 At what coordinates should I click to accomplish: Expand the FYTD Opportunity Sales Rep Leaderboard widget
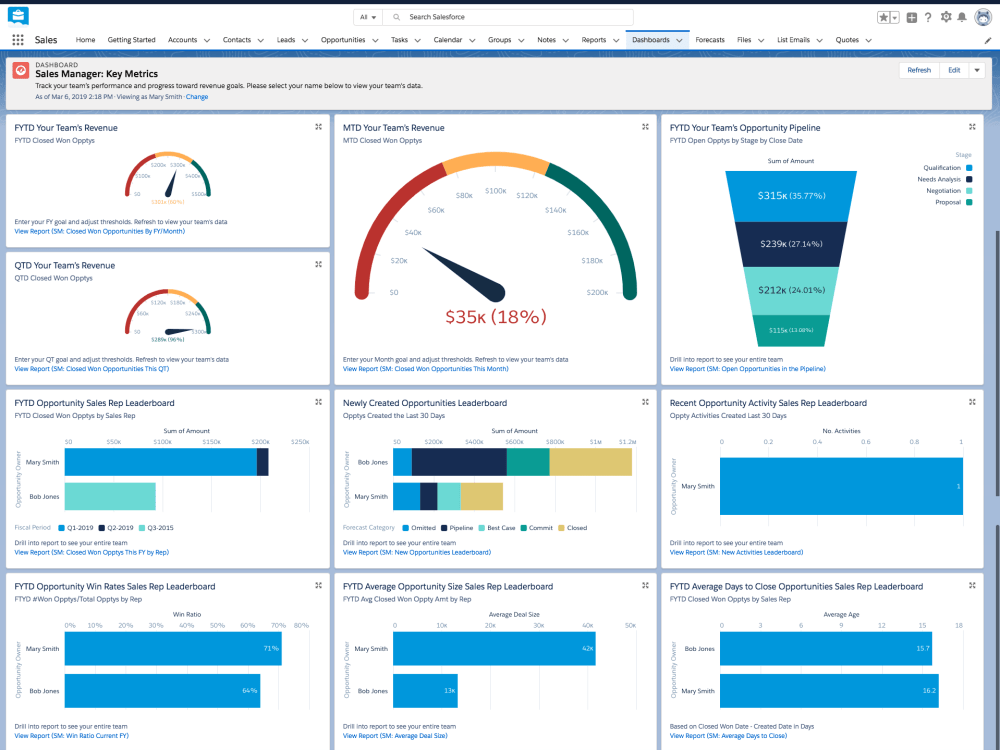point(318,402)
